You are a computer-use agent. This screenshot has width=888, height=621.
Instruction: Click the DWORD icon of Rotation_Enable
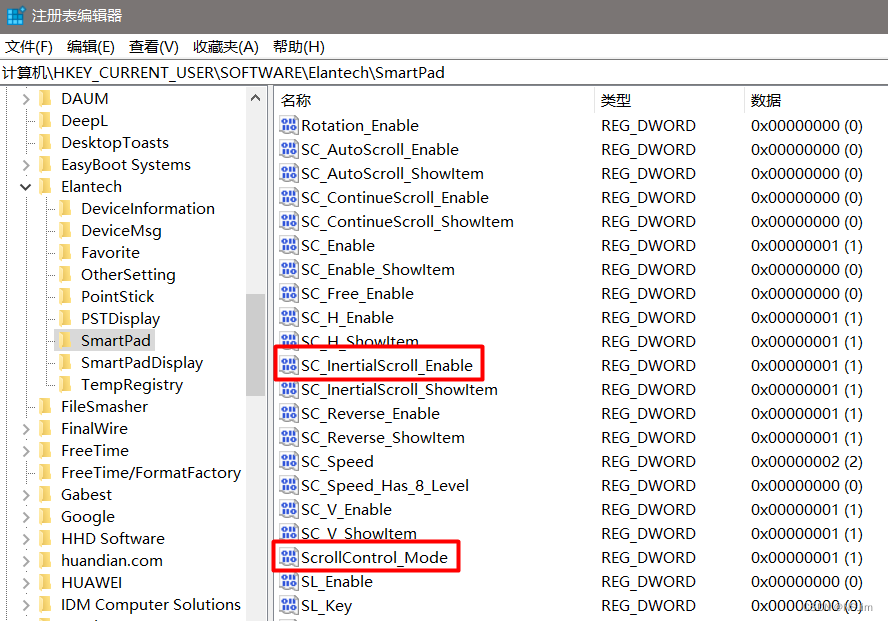pyautogui.click(x=289, y=125)
